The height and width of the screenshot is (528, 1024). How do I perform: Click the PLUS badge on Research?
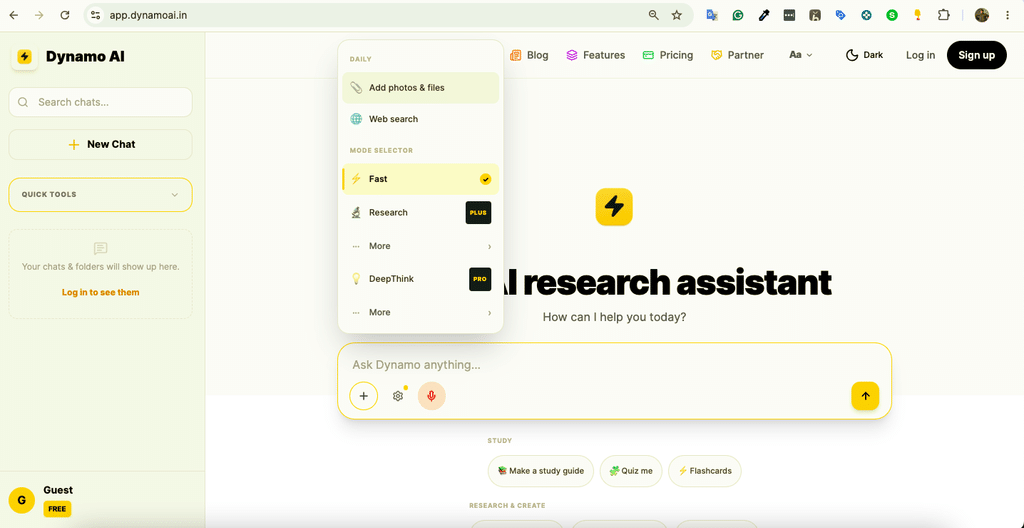478,212
